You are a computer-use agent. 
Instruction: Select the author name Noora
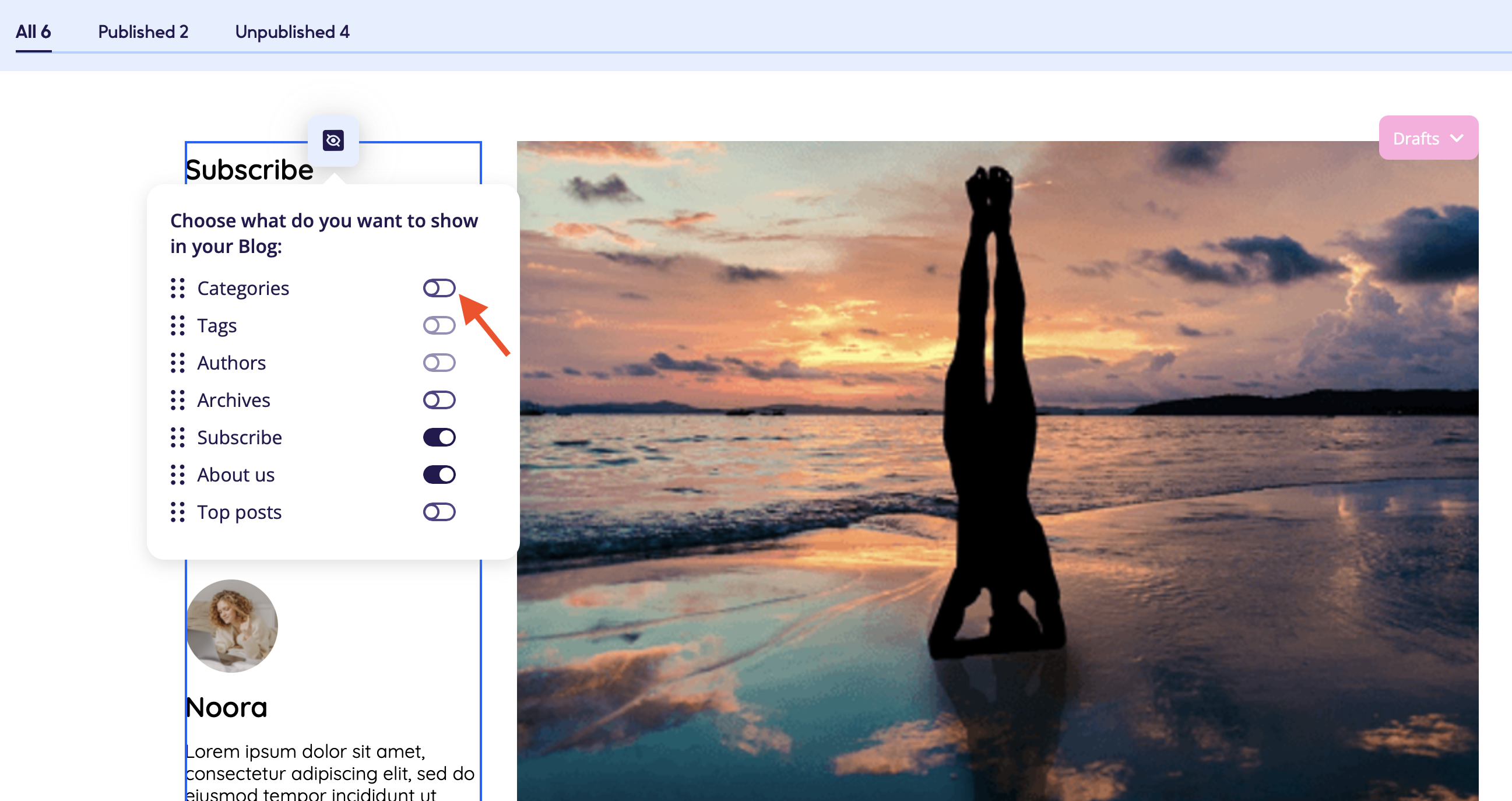(x=227, y=708)
